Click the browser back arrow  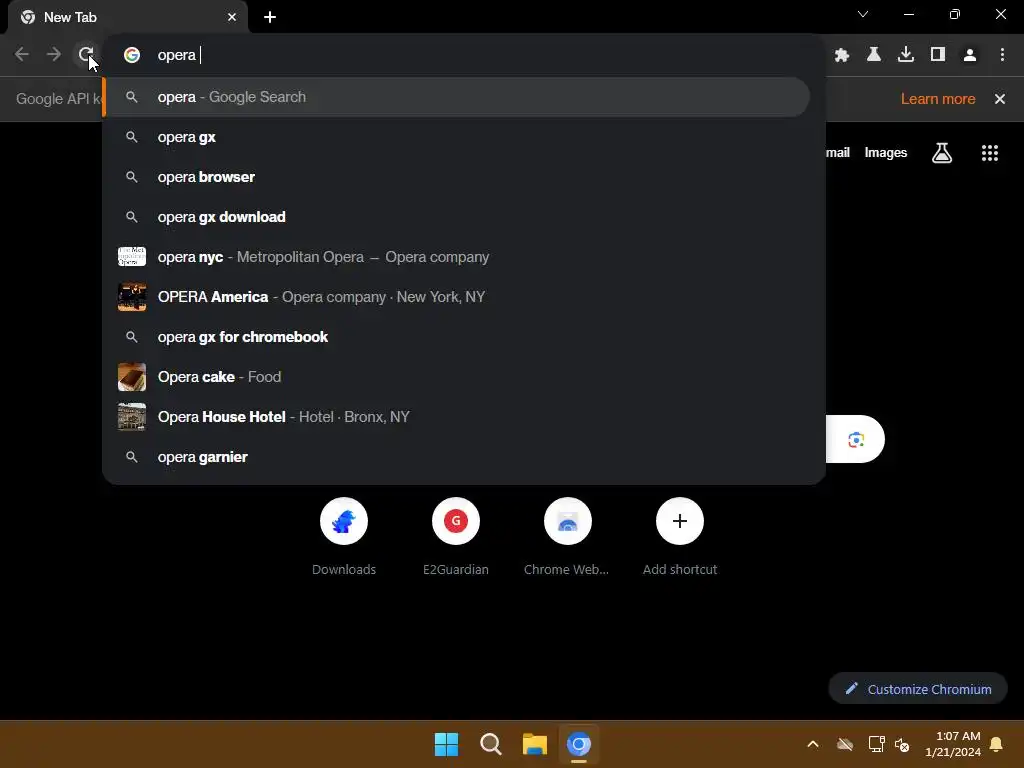pos(22,54)
